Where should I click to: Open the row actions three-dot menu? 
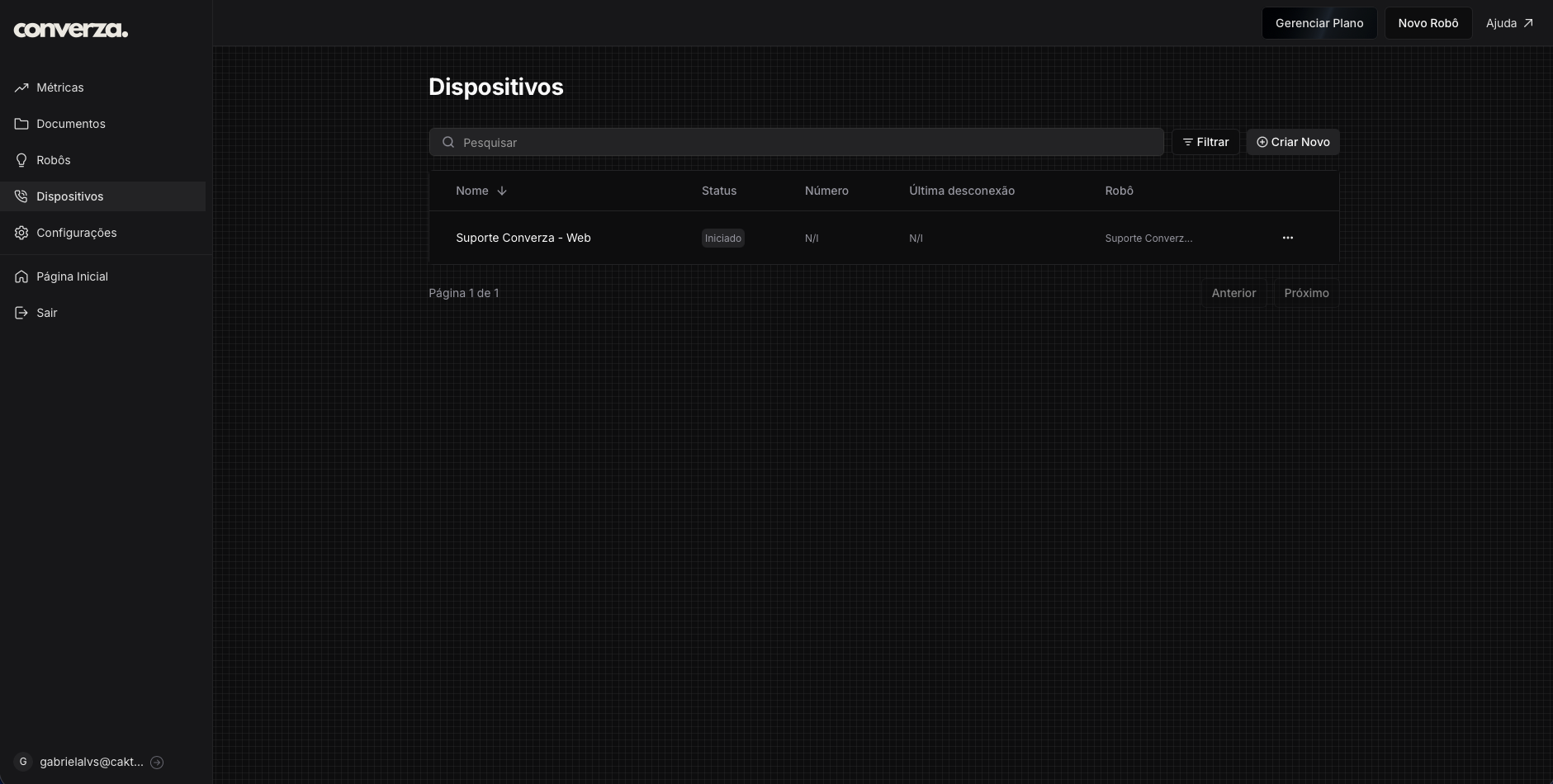[x=1288, y=238]
